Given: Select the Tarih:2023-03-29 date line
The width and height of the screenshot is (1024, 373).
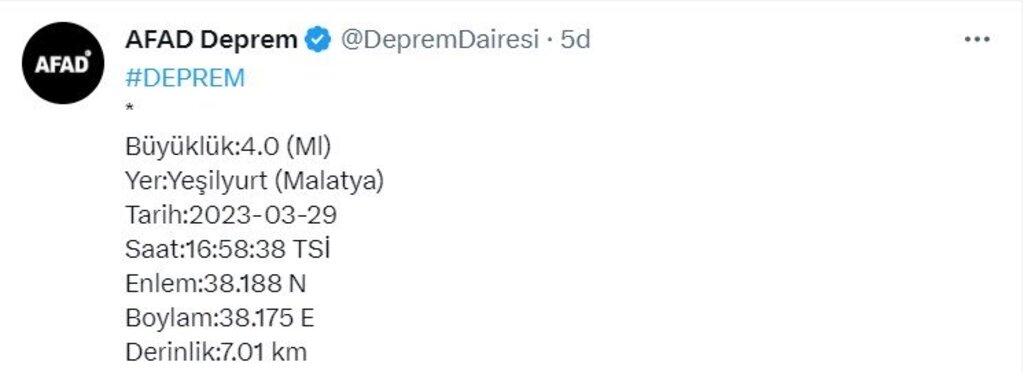Looking at the screenshot, I should [x=231, y=216].
